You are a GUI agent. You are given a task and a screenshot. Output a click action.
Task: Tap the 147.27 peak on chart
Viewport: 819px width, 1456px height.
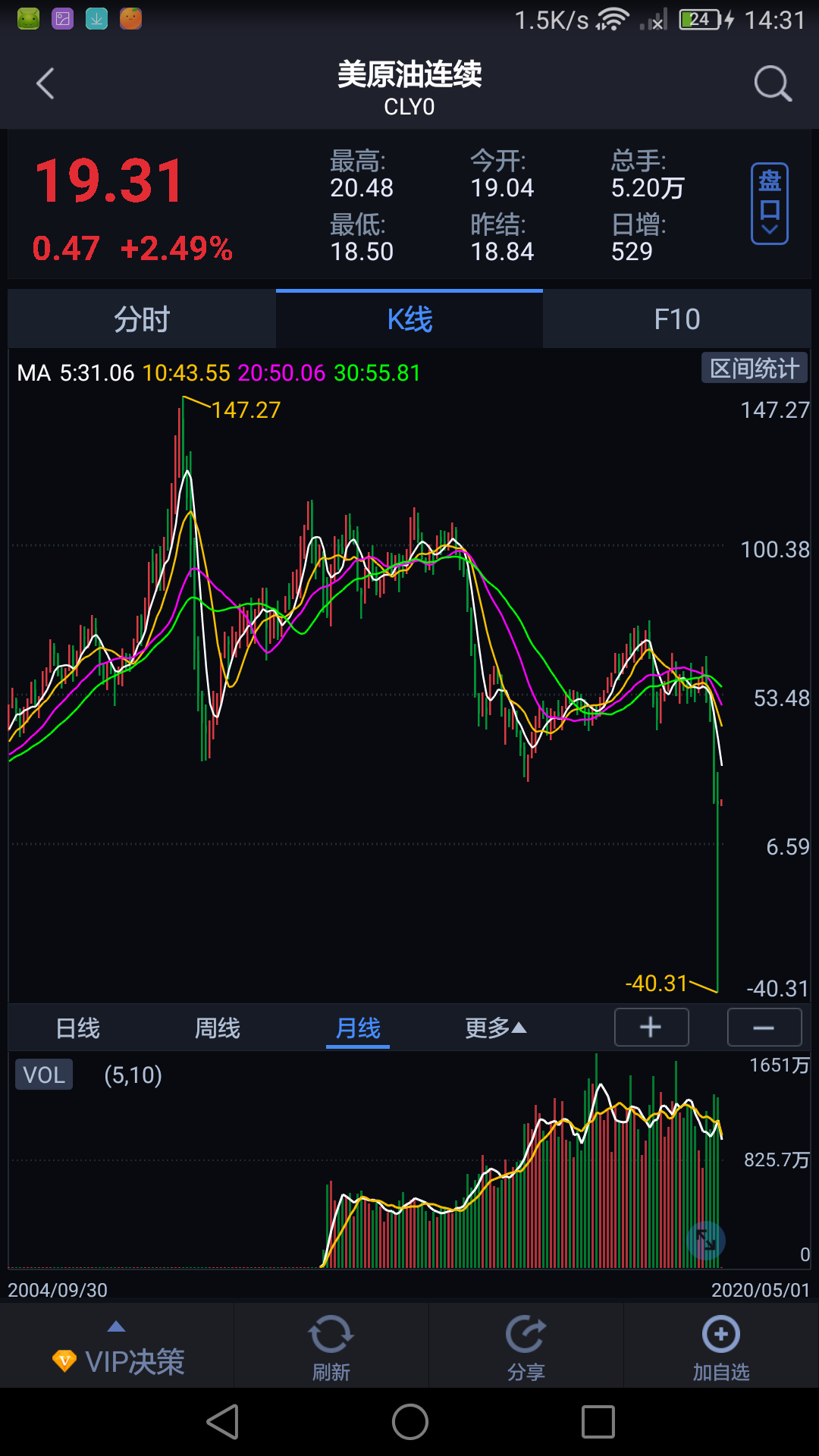(x=245, y=410)
